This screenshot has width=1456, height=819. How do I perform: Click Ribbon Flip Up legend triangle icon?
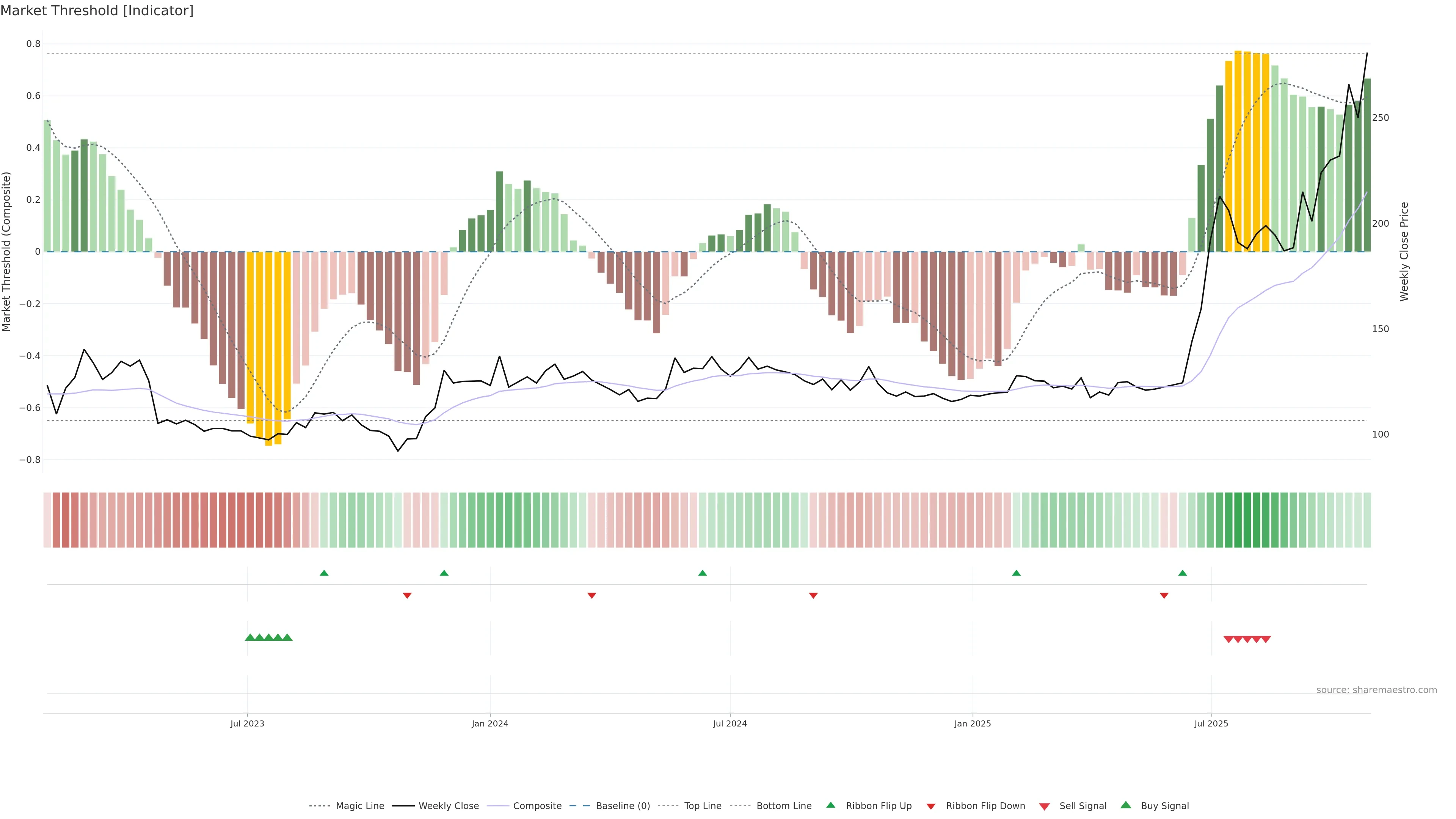[x=830, y=805]
